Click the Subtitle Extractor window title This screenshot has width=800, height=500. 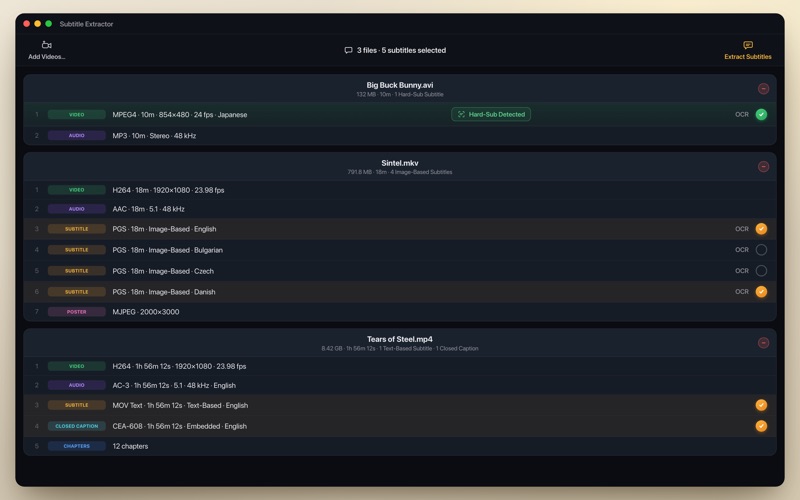click(x=86, y=24)
